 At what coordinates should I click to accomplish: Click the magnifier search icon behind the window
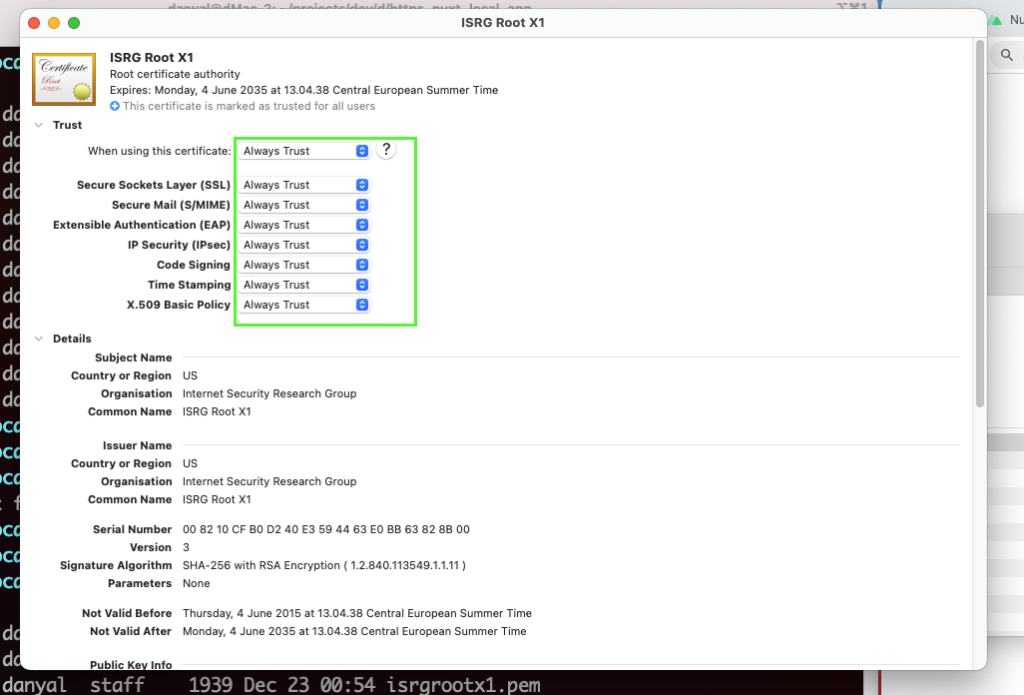[1006, 56]
